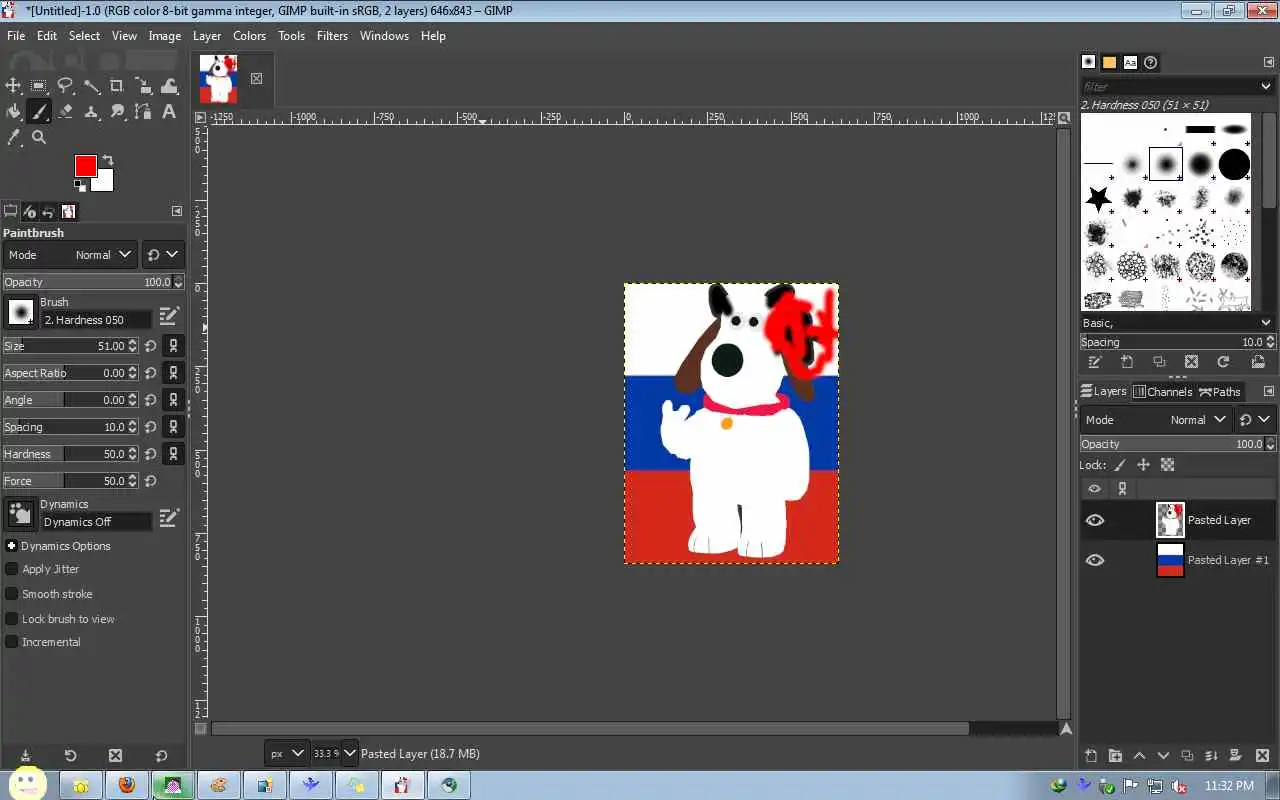
Task: Enable Apply Jitter checkbox
Action: point(12,569)
